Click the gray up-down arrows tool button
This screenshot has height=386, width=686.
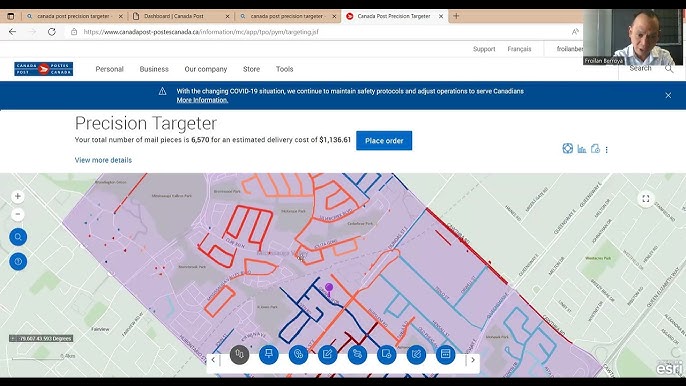pyautogui.click(x=239, y=354)
